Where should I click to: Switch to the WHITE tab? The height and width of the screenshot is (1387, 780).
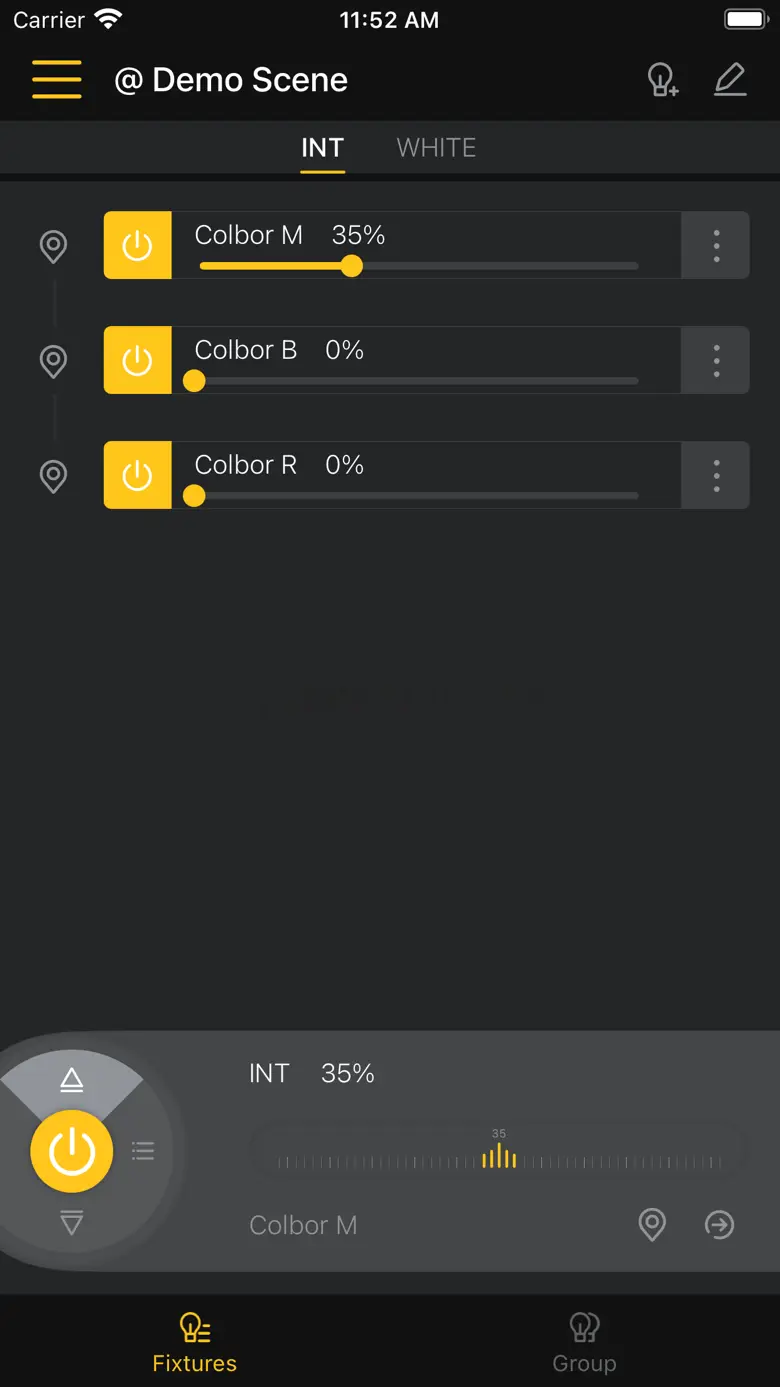click(x=436, y=148)
